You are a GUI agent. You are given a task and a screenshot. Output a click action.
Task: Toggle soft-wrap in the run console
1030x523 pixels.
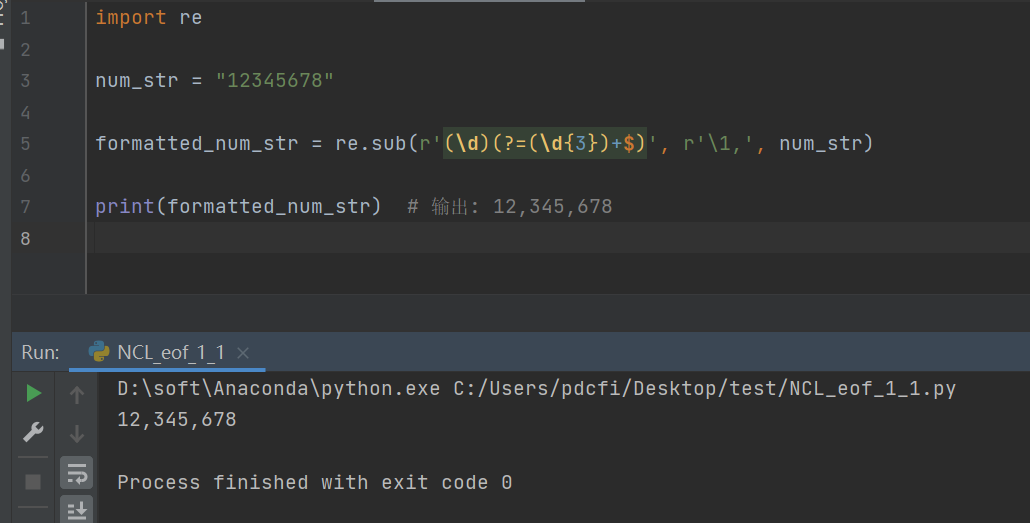click(76, 473)
